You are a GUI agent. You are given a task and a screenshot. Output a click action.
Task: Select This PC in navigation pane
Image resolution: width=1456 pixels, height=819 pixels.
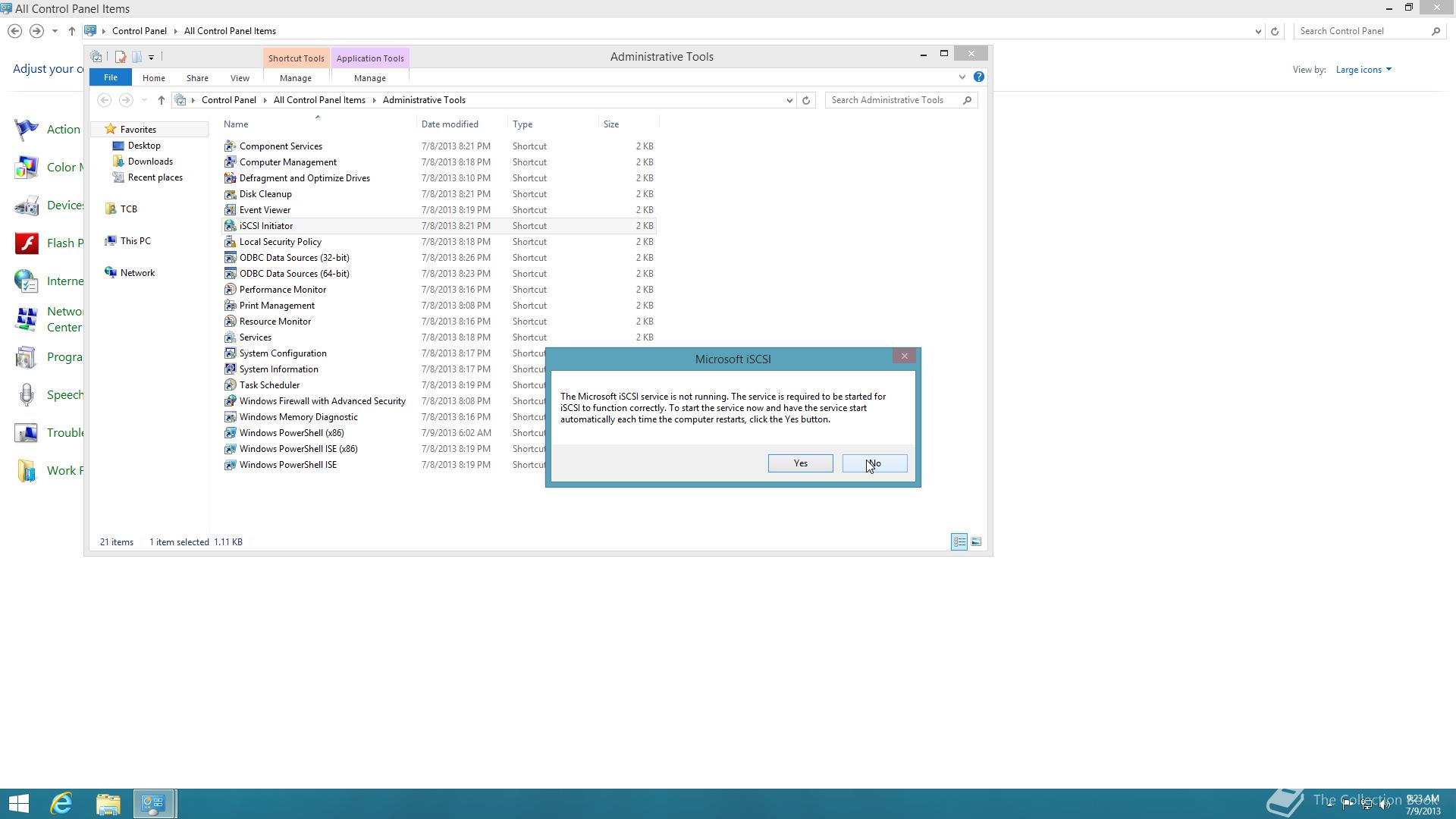tap(135, 241)
